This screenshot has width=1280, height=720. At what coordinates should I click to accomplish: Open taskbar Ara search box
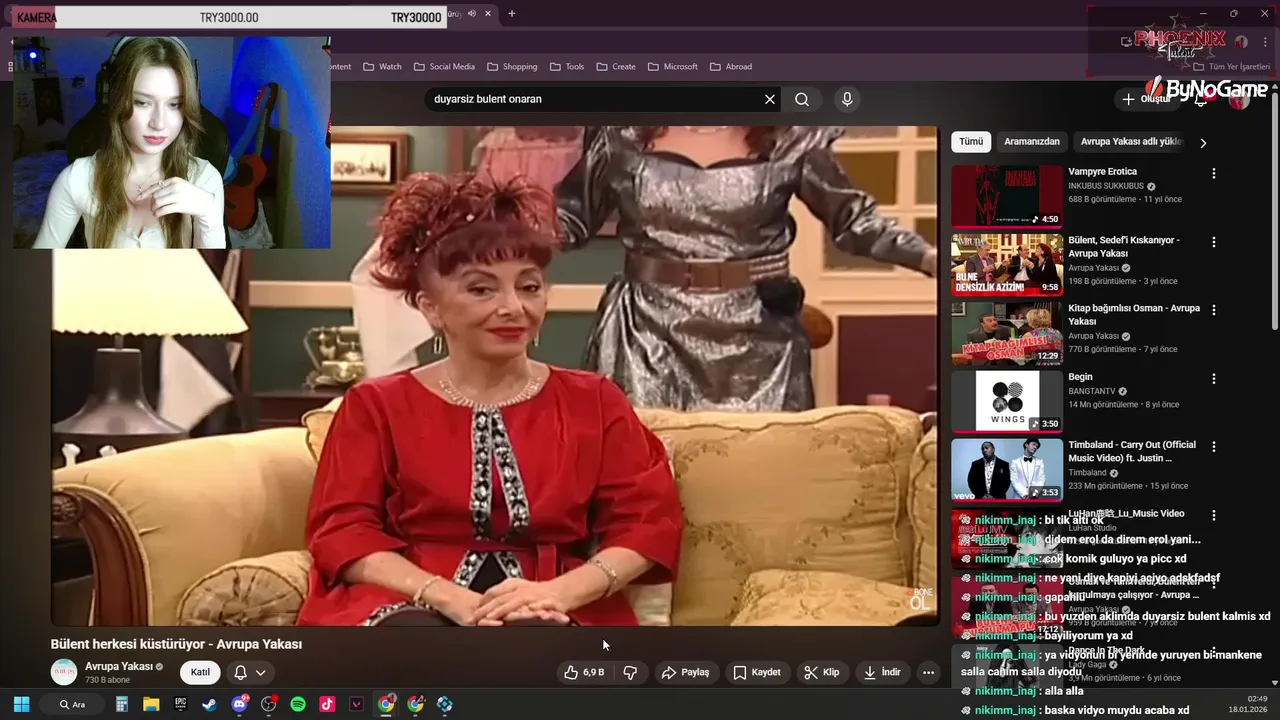(x=72, y=704)
